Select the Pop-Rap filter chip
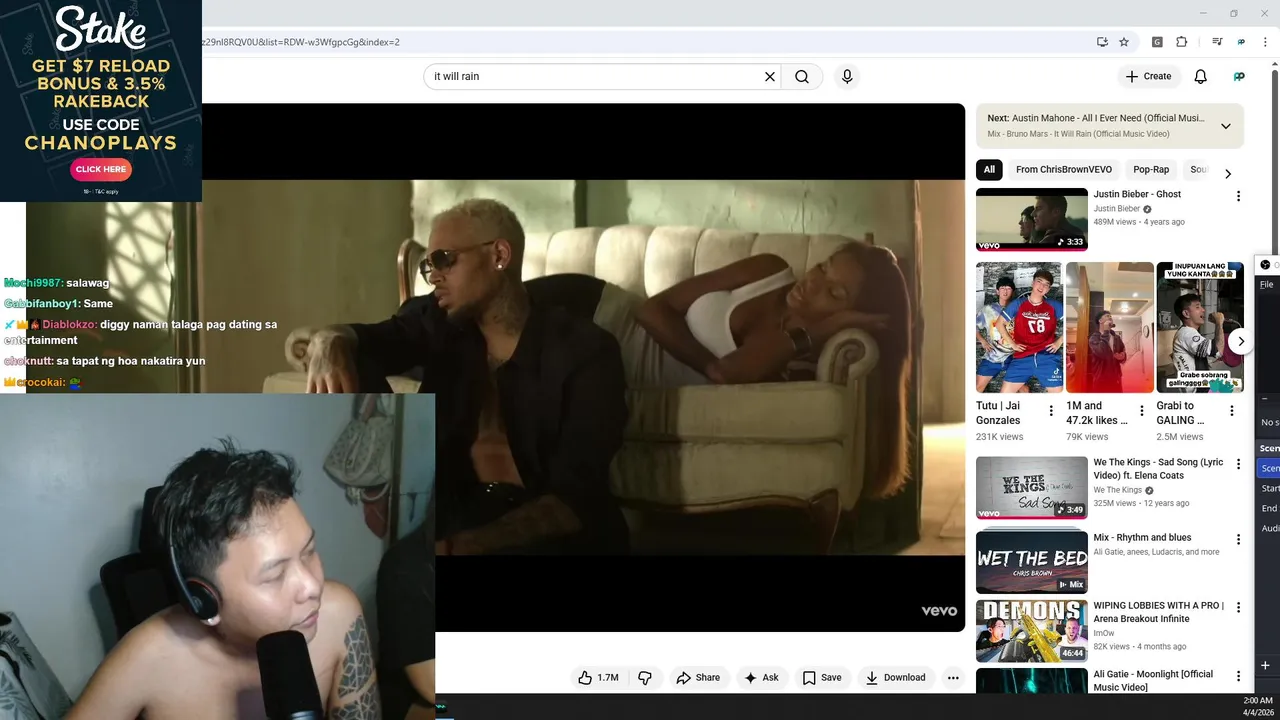Viewport: 1280px width, 720px height. 1151,170
